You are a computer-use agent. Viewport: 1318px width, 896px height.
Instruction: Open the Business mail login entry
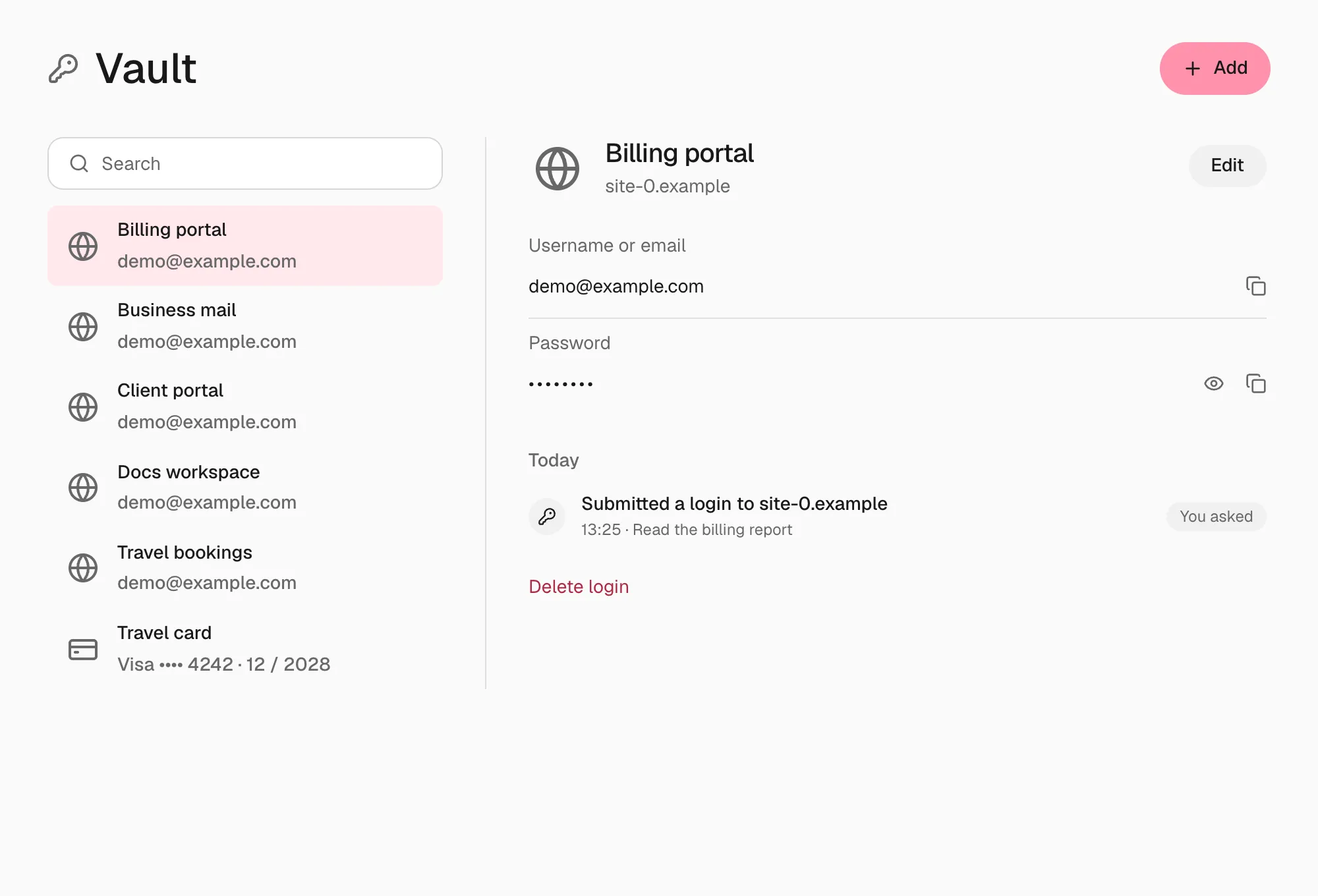point(245,326)
